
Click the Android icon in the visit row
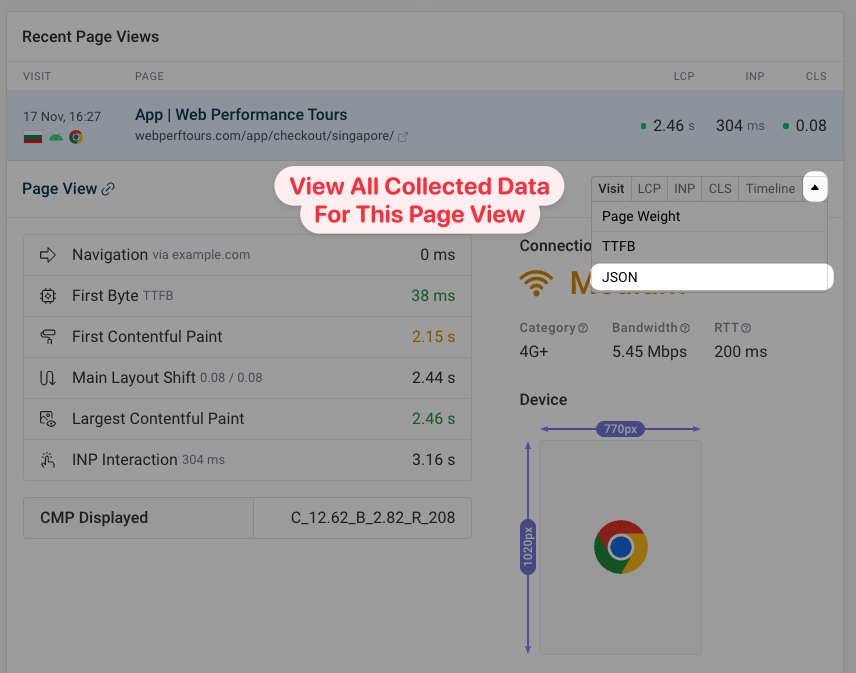55,137
